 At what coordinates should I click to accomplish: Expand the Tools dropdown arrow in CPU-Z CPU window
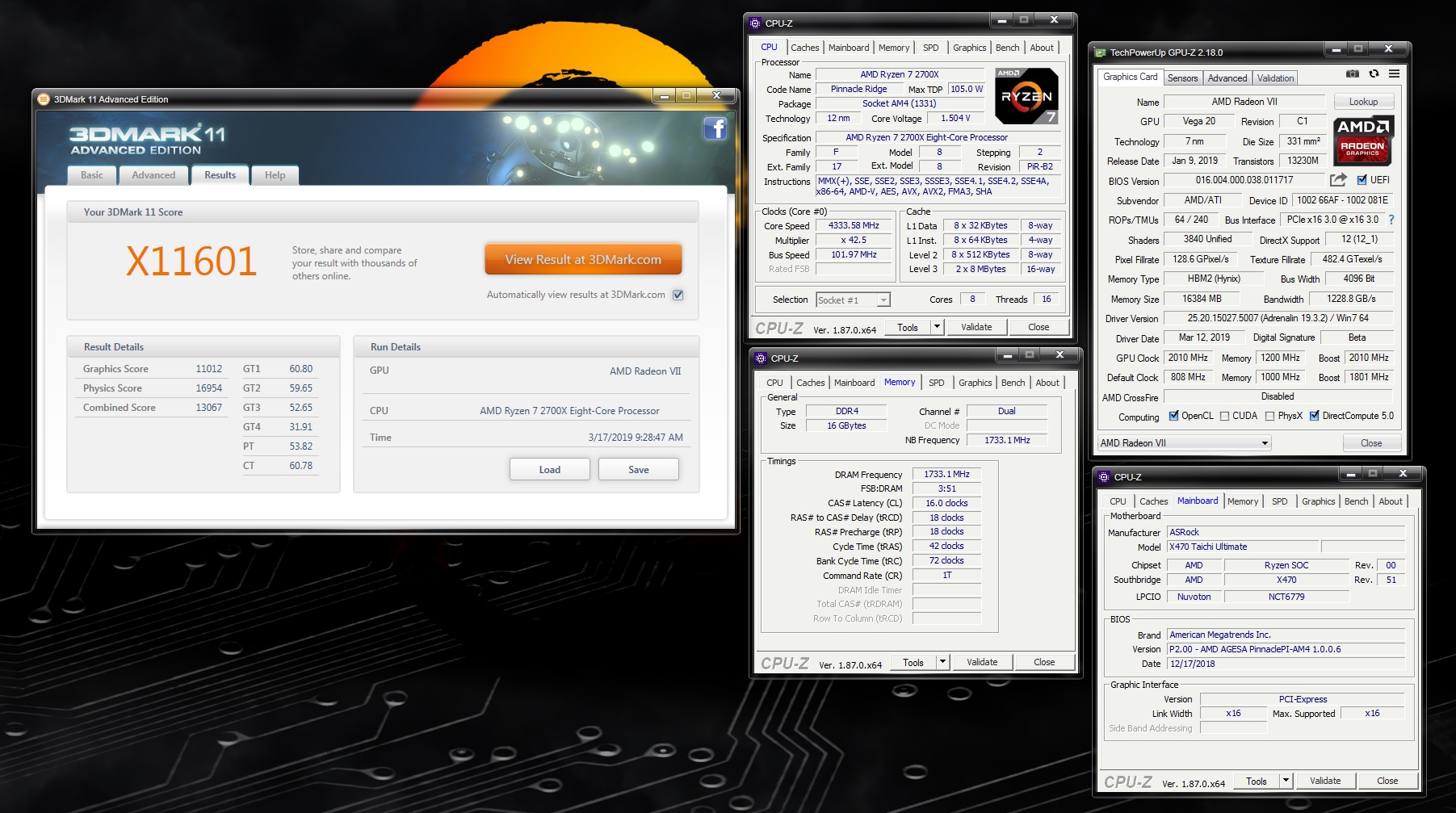point(937,327)
